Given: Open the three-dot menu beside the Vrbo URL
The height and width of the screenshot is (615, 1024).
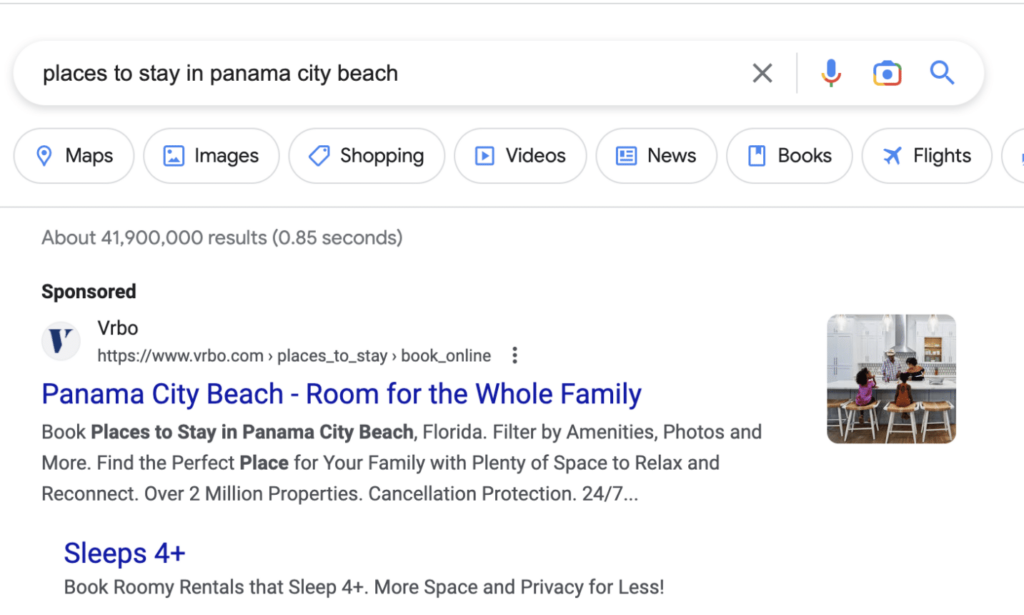Looking at the screenshot, I should pos(515,355).
